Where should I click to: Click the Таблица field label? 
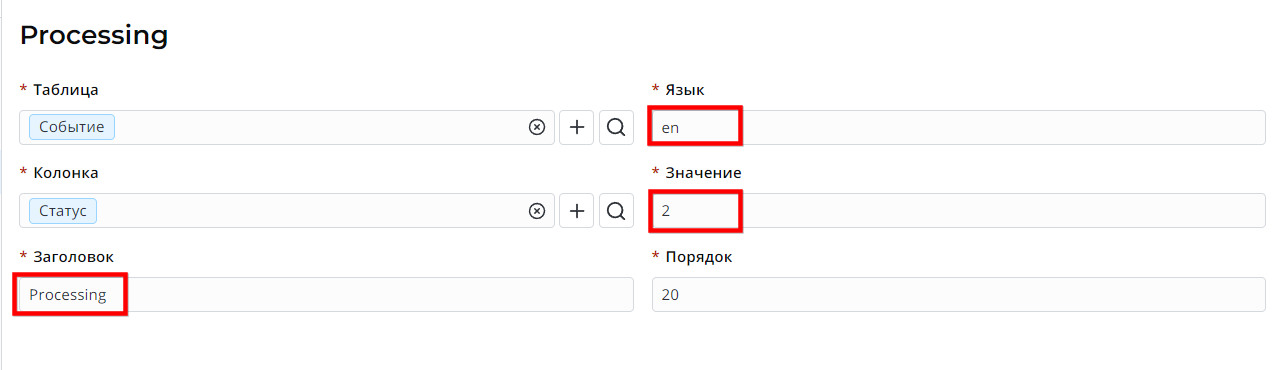coord(66,90)
